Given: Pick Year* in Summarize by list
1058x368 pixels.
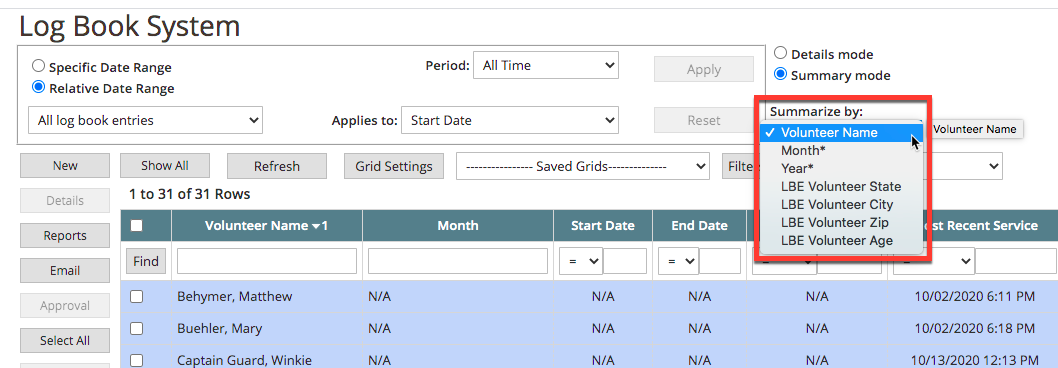Looking at the screenshot, I should coord(841,169).
